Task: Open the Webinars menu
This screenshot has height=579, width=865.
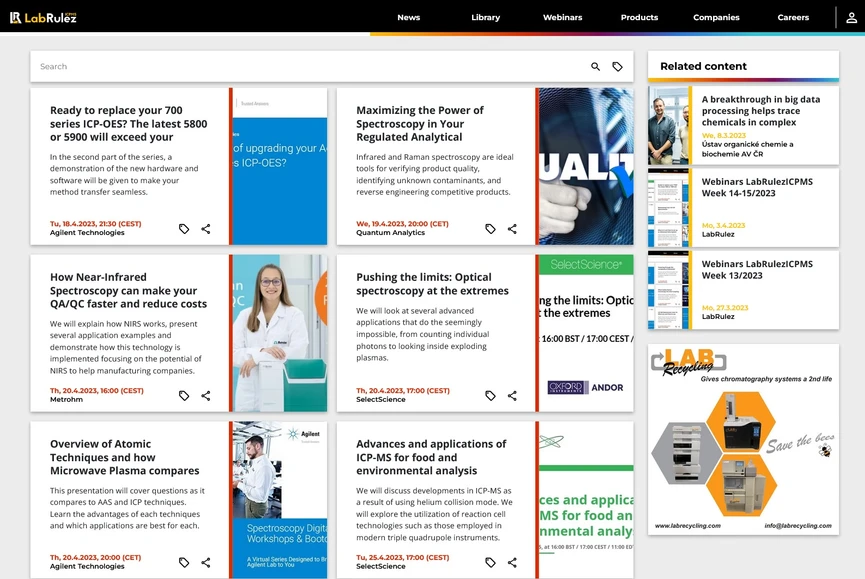Action: (563, 18)
